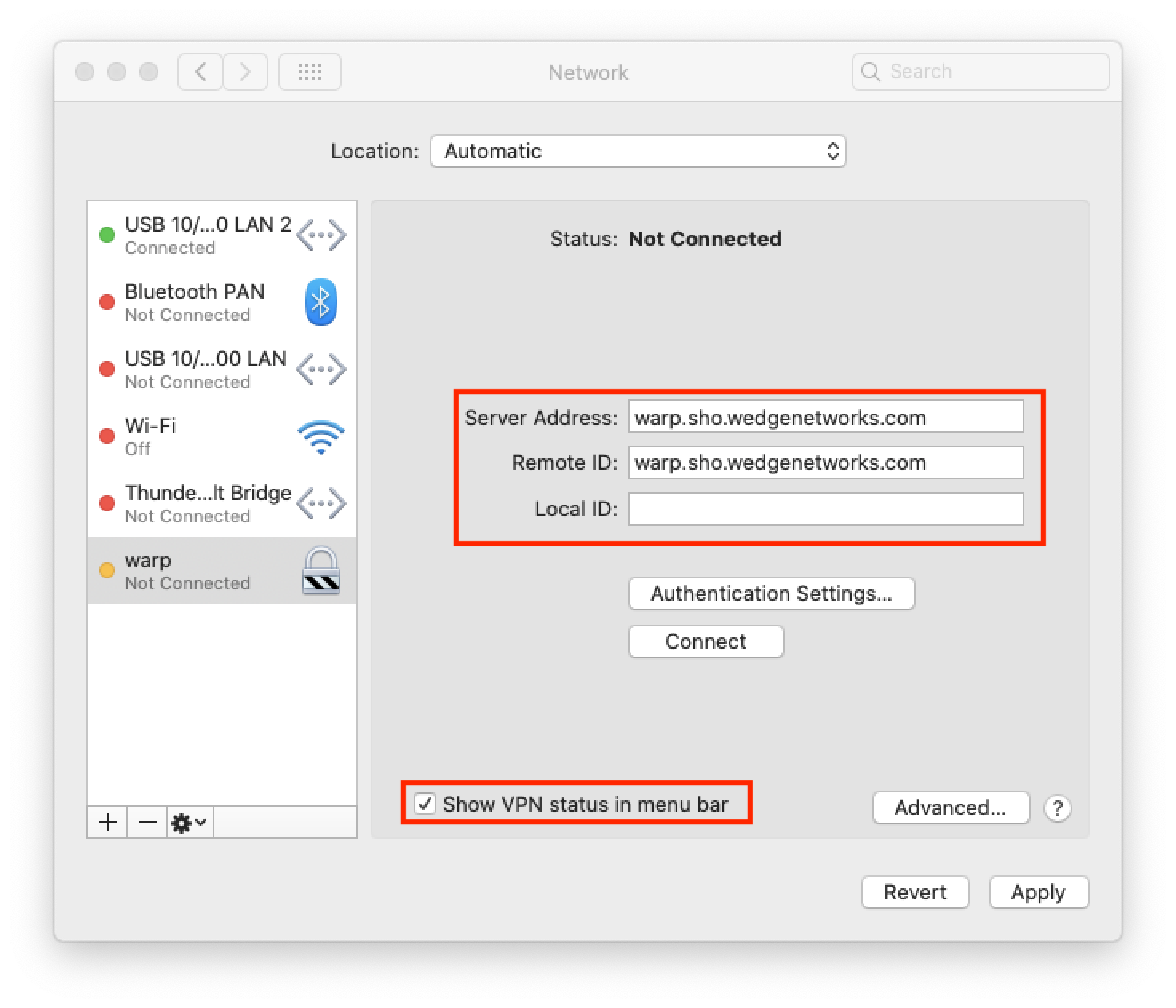Click the warp VPN padlock icon

pos(320,571)
